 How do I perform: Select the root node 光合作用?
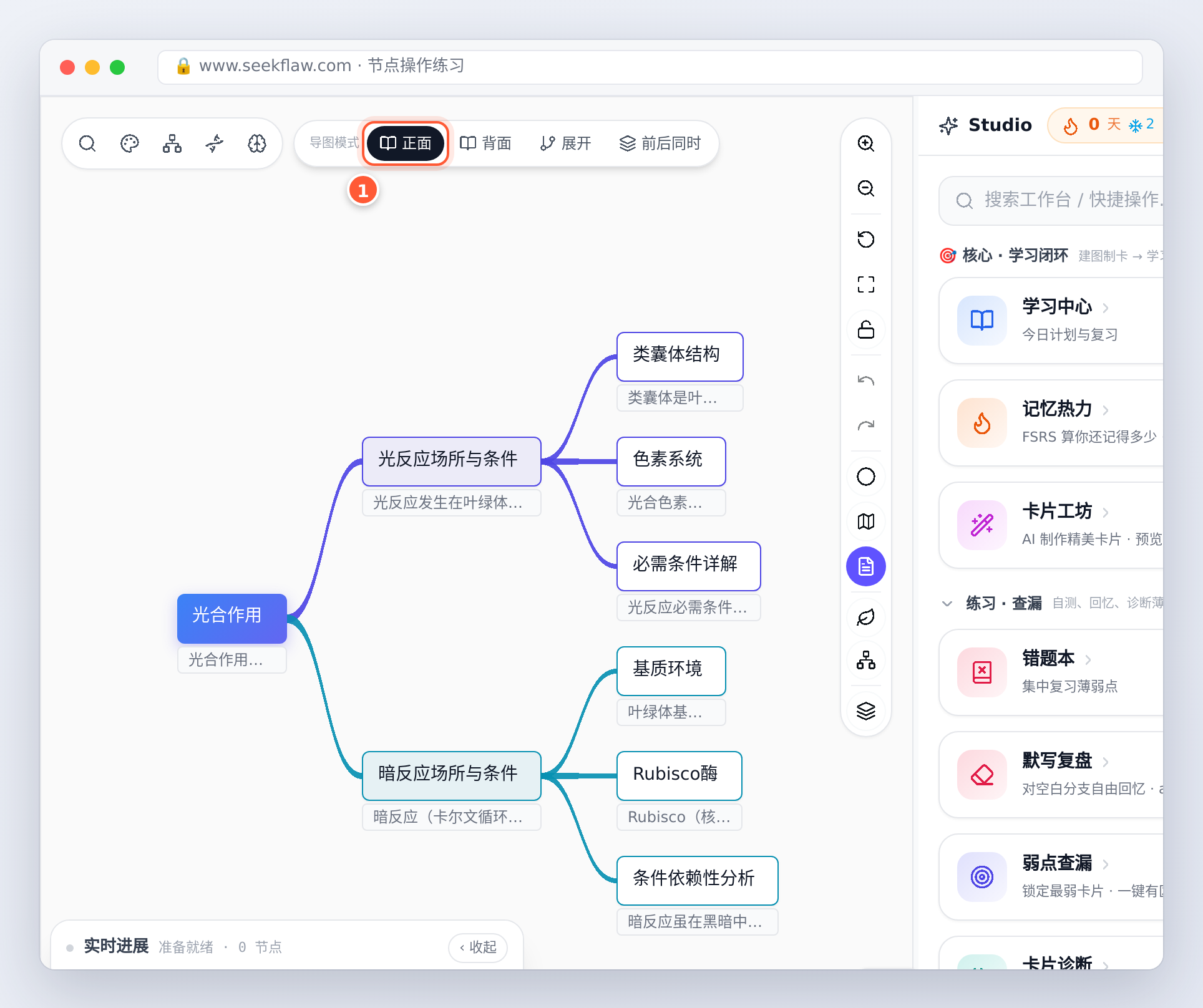click(232, 618)
